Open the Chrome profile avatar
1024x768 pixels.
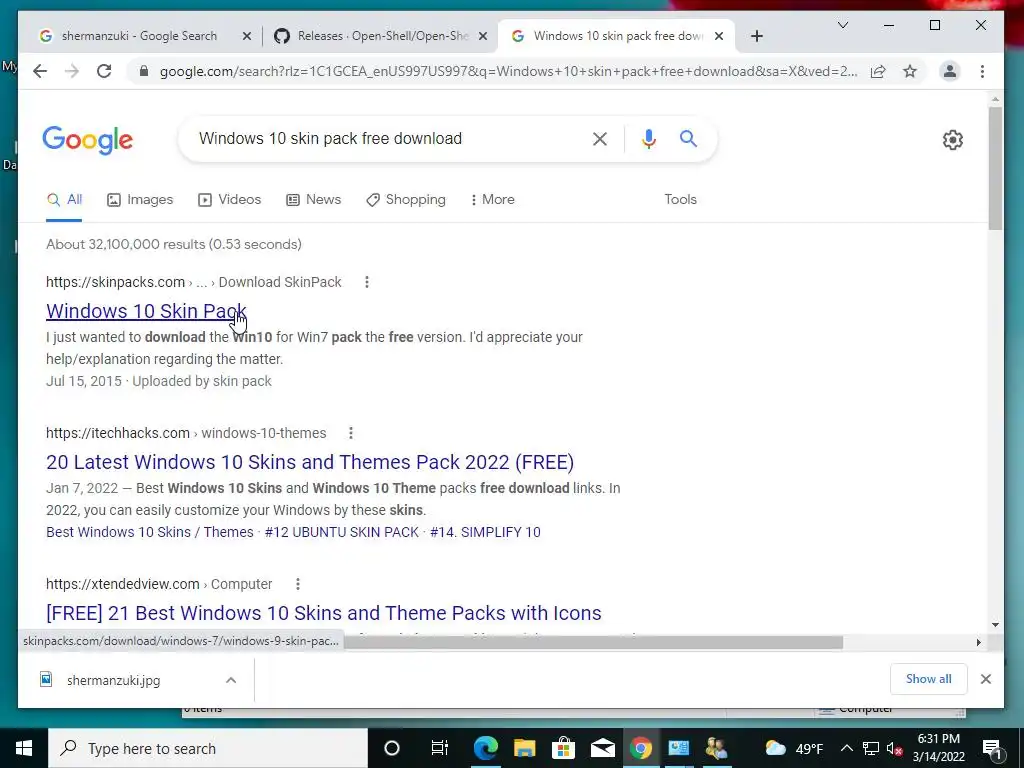click(x=950, y=71)
